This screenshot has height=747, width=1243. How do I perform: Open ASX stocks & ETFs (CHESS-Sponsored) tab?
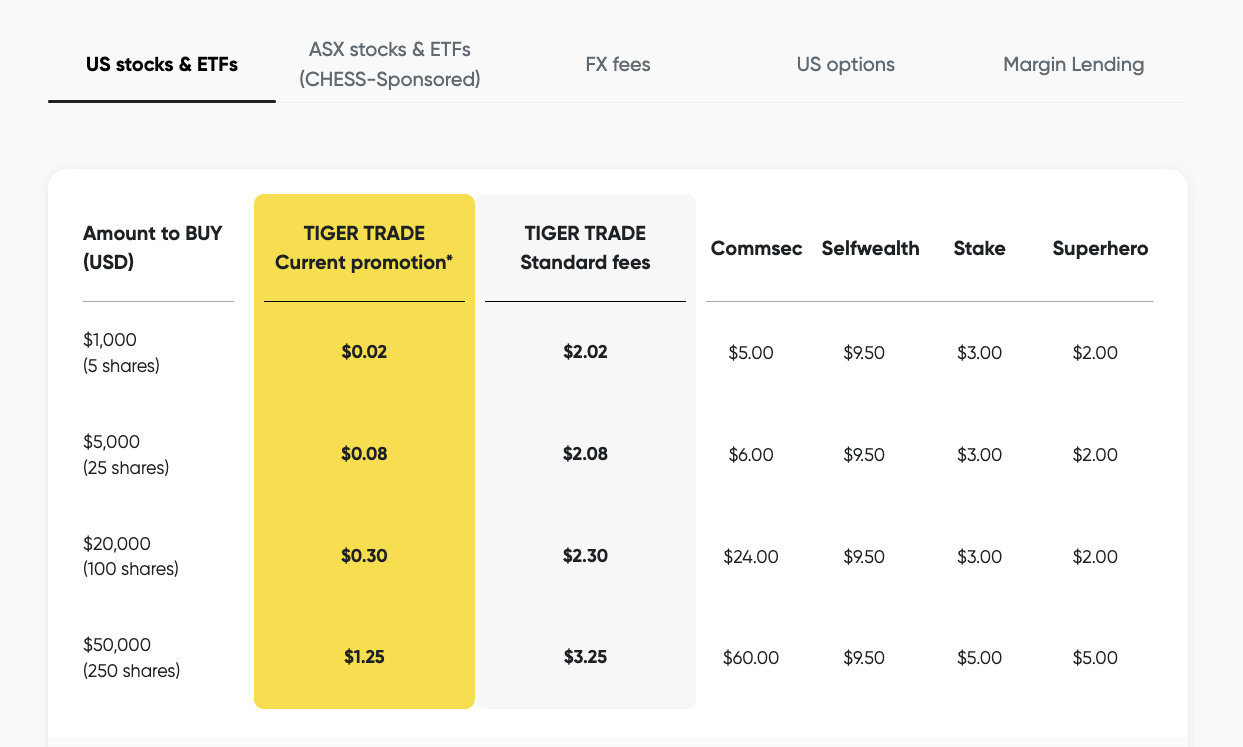pos(390,64)
